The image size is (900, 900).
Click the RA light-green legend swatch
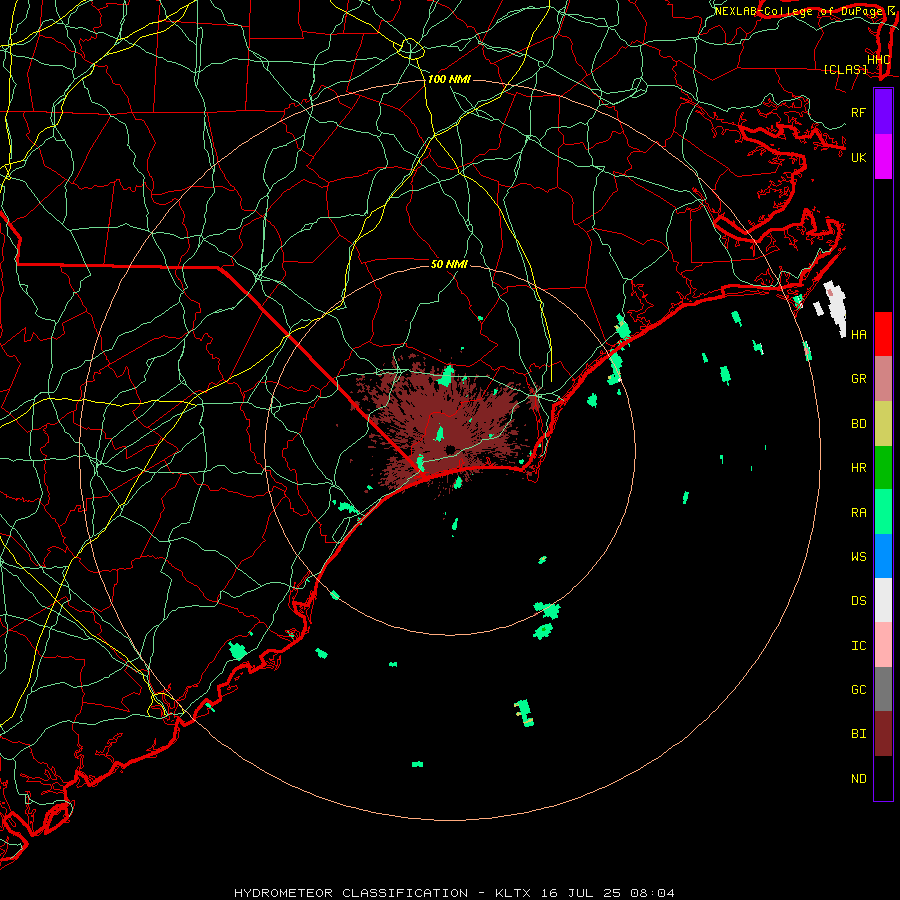coord(883,512)
